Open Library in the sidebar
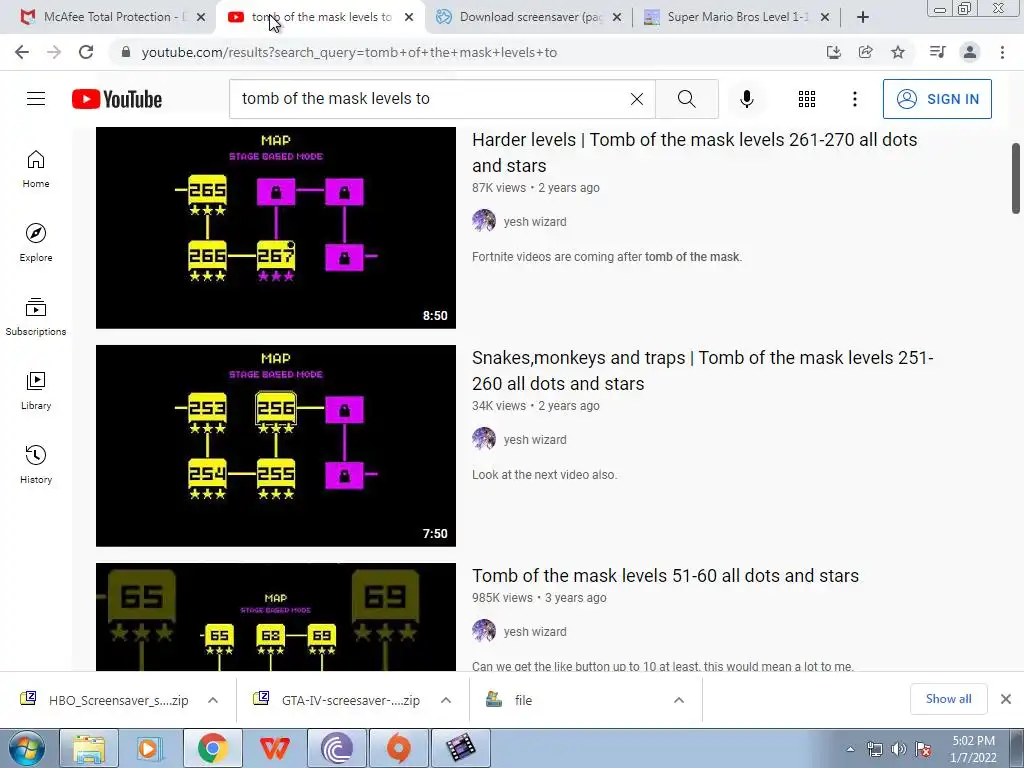This screenshot has width=1024, height=768. point(36,391)
